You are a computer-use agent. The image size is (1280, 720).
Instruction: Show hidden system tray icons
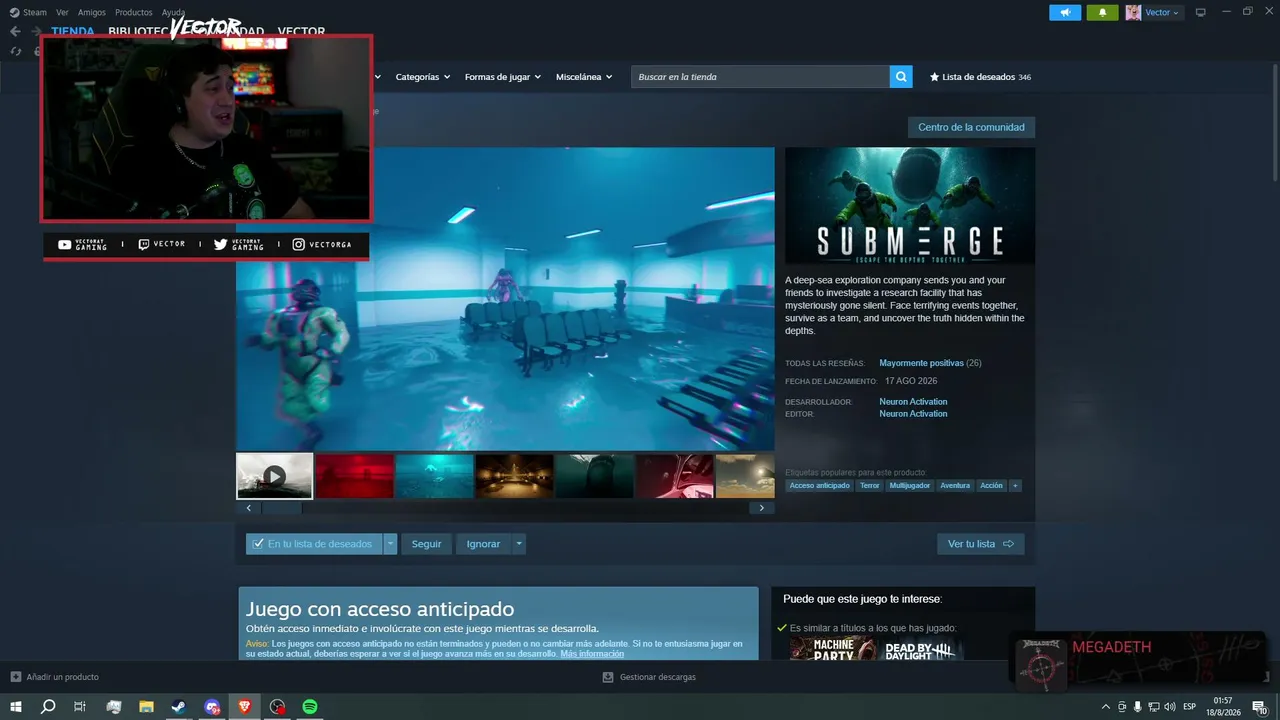(1105, 707)
